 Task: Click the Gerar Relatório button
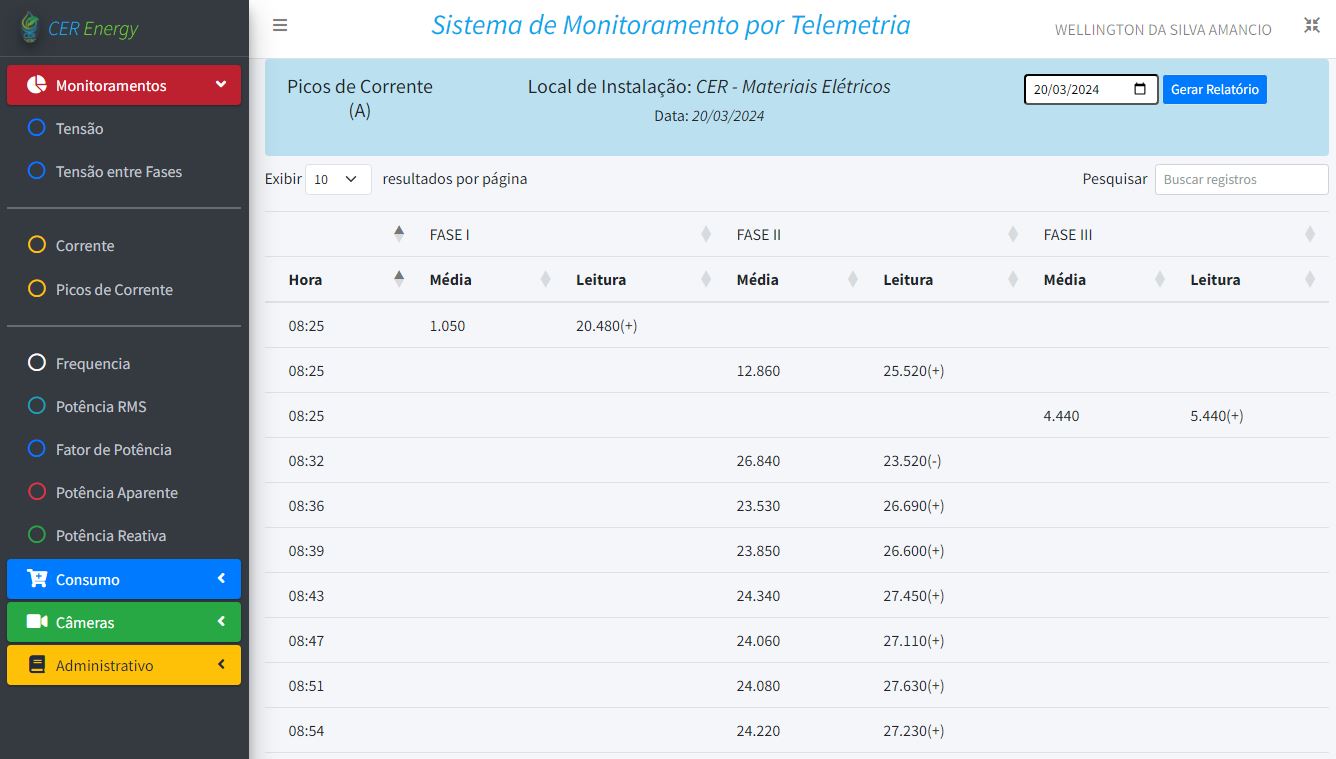pos(1214,89)
